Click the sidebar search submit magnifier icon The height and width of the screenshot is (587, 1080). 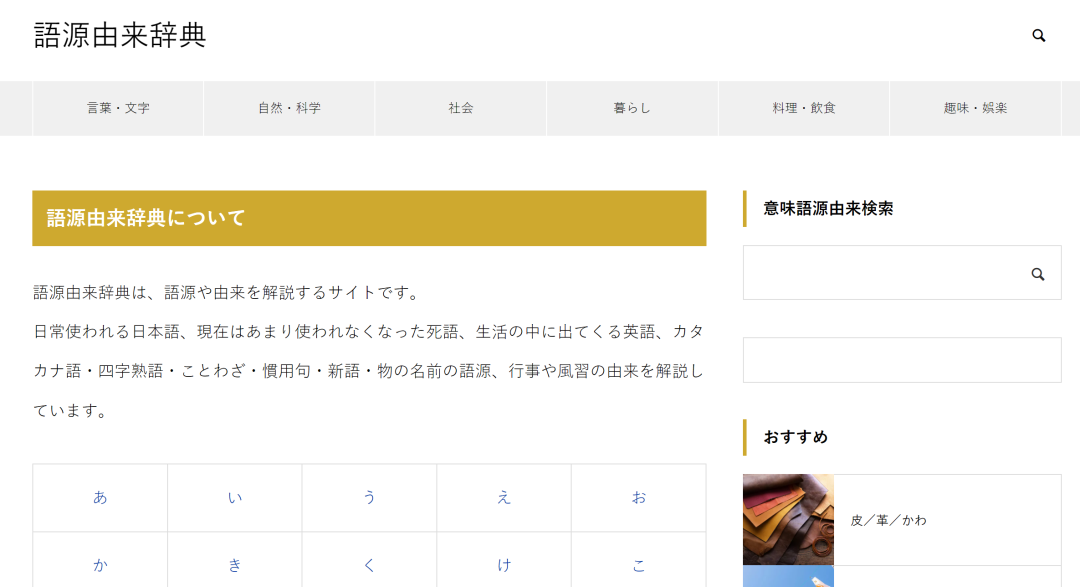[1038, 274]
